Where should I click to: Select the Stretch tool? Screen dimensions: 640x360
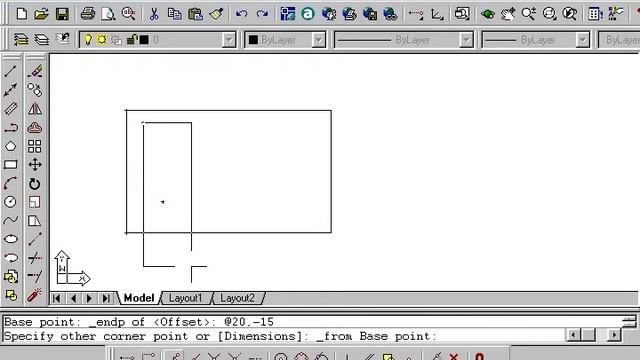[x=35, y=220]
